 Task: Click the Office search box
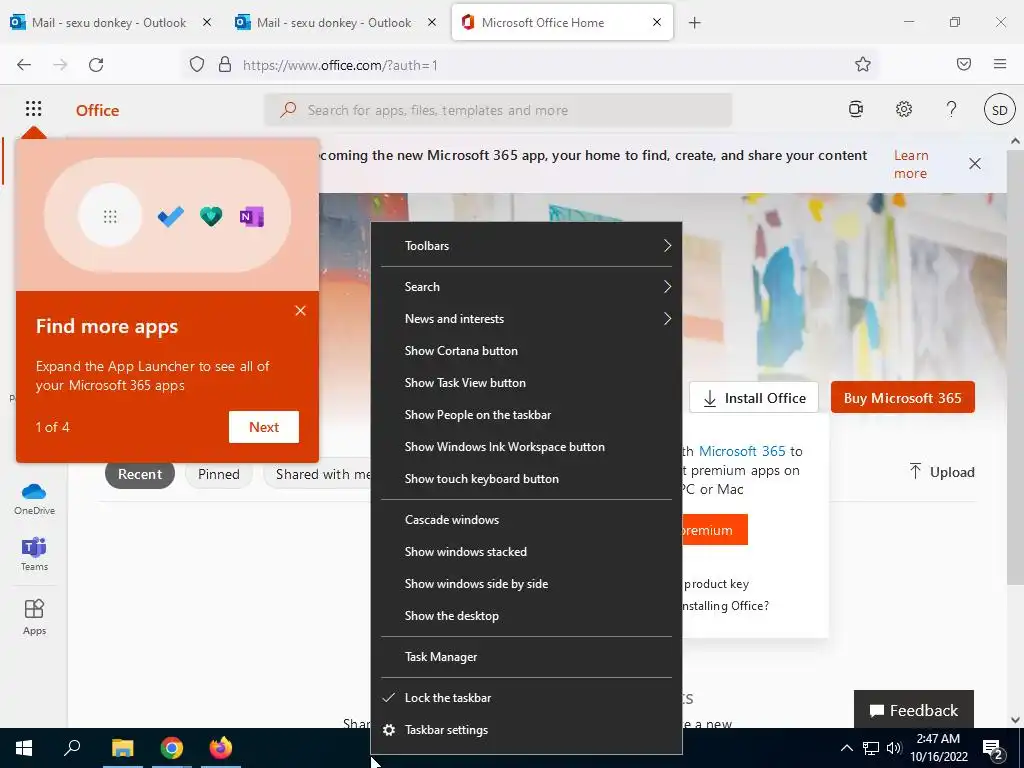pyautogui.click(x=498, y=110)
